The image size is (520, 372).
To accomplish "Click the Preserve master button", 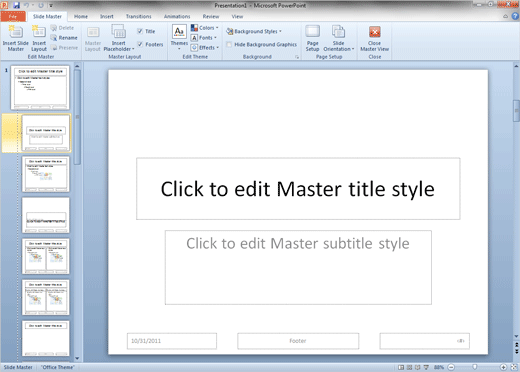I will click(x=64, y=48).
